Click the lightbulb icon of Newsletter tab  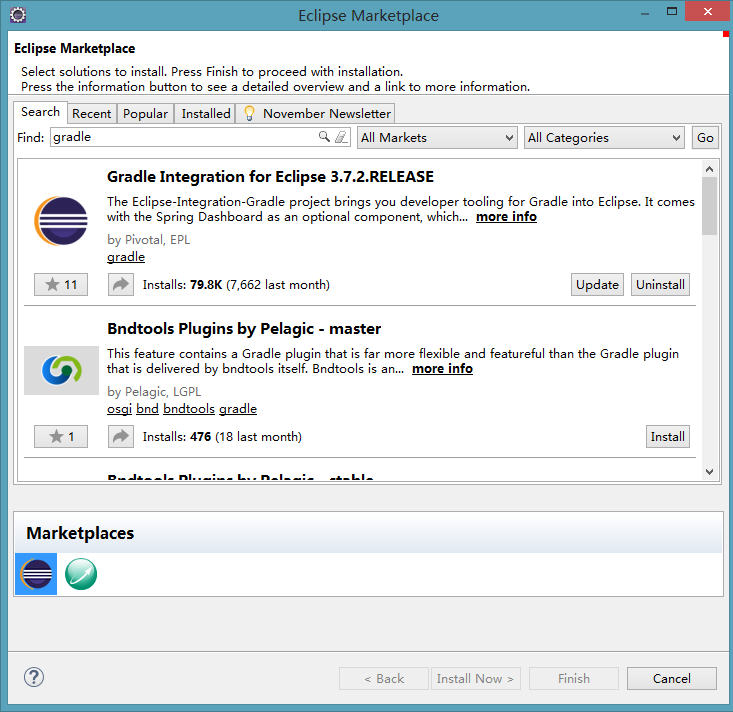249,113
